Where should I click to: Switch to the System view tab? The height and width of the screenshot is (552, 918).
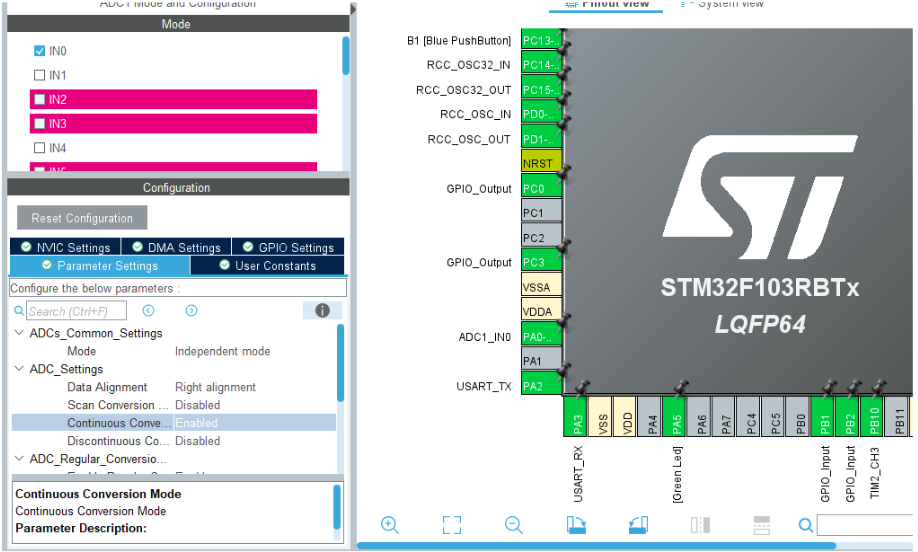click(x=723, y=4)
